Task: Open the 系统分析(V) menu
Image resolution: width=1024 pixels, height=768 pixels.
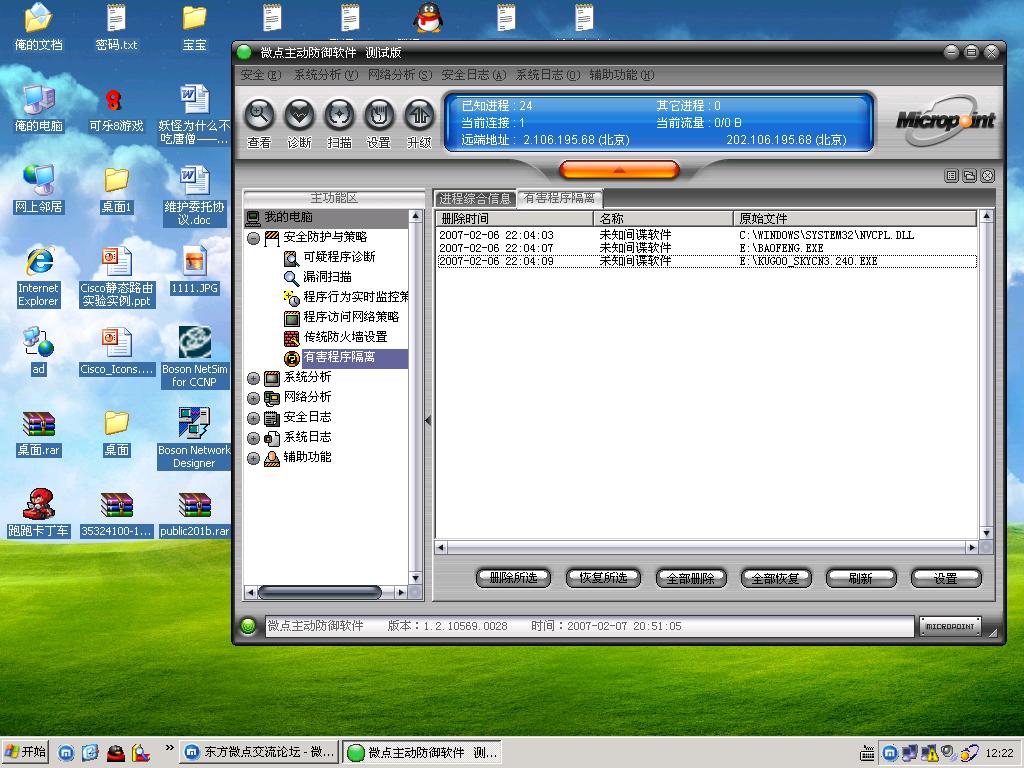Action: click(x=326, y=75)
